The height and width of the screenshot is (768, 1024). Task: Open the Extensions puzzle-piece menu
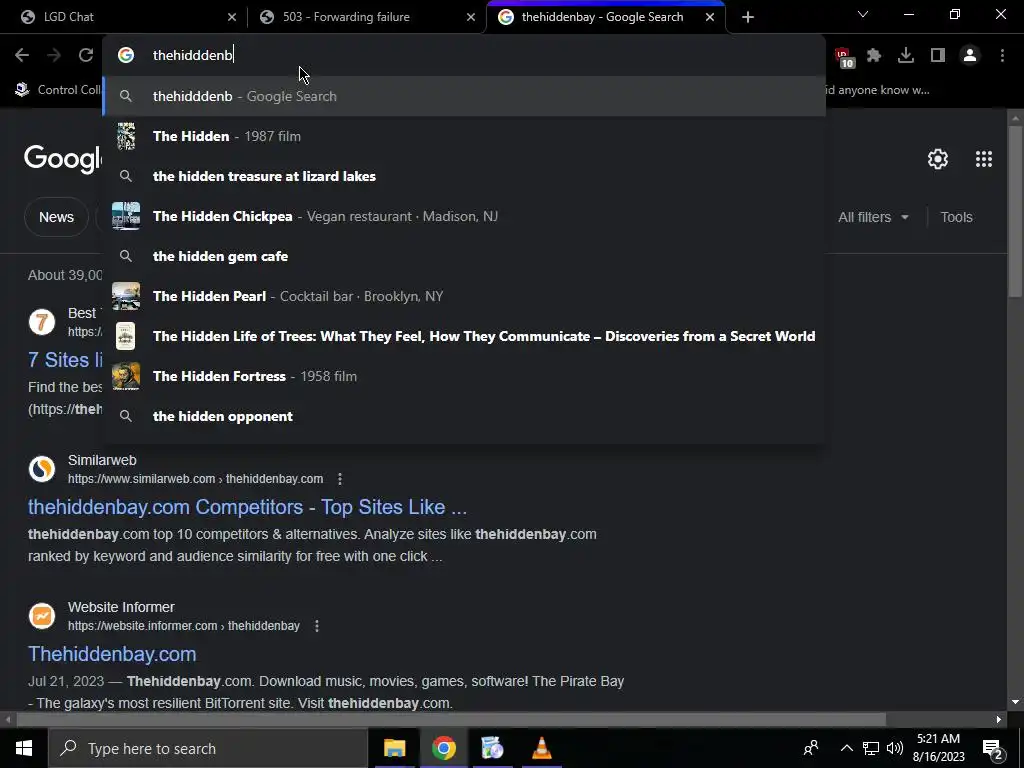(874, 56)
